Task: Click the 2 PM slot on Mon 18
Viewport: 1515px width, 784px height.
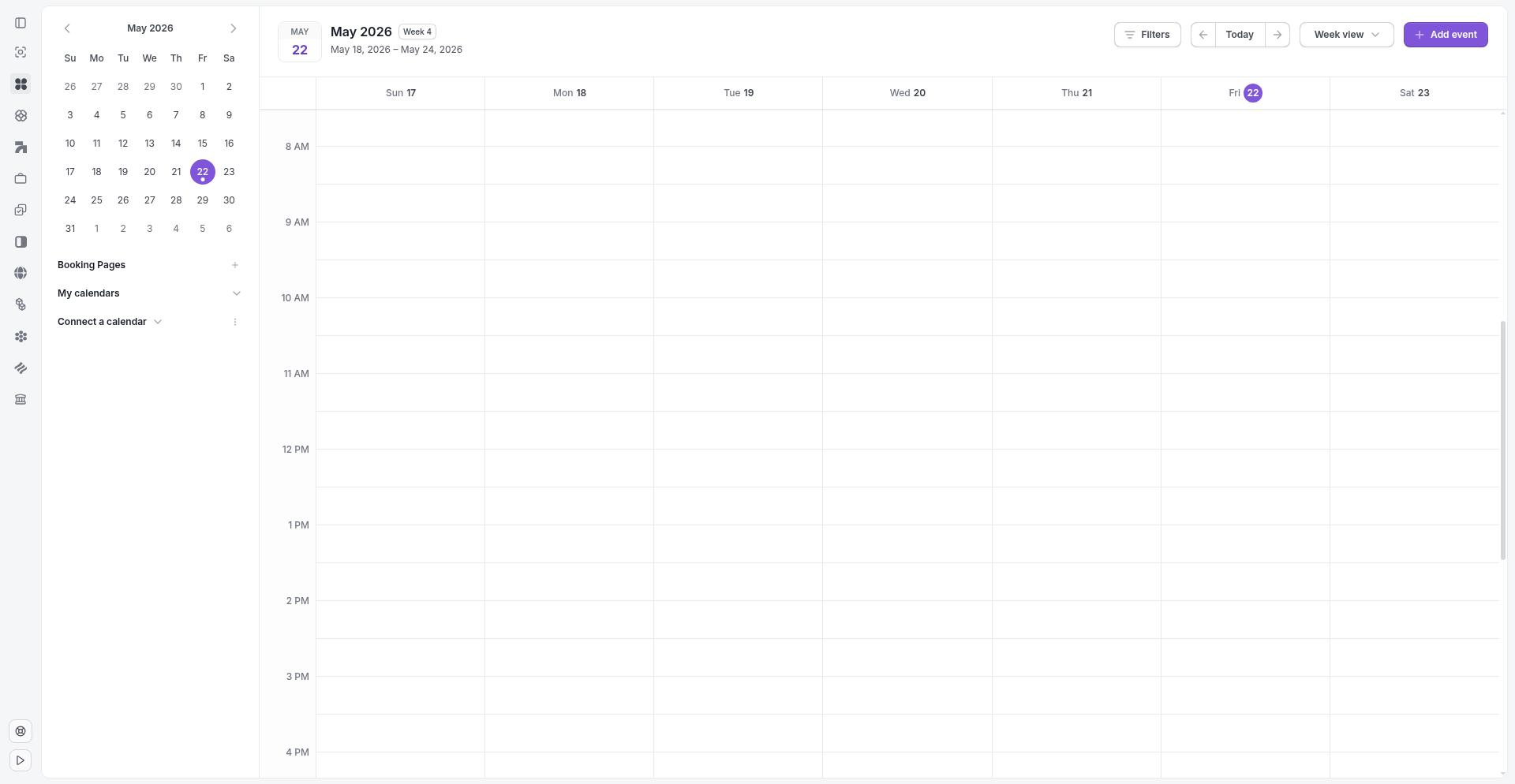Action: pyautogui.click(x=570, y=620)
